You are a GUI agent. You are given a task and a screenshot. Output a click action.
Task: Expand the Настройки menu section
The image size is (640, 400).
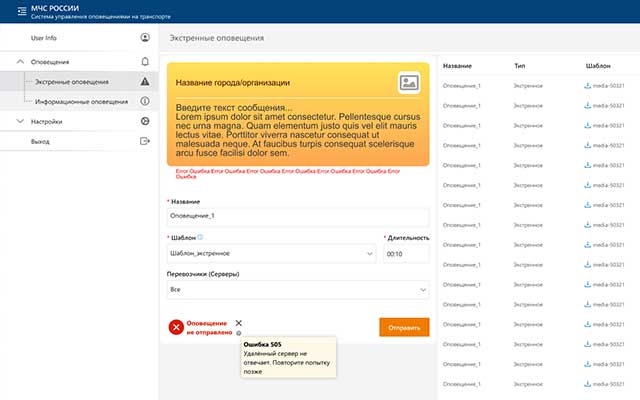click(x=21, y=122)
